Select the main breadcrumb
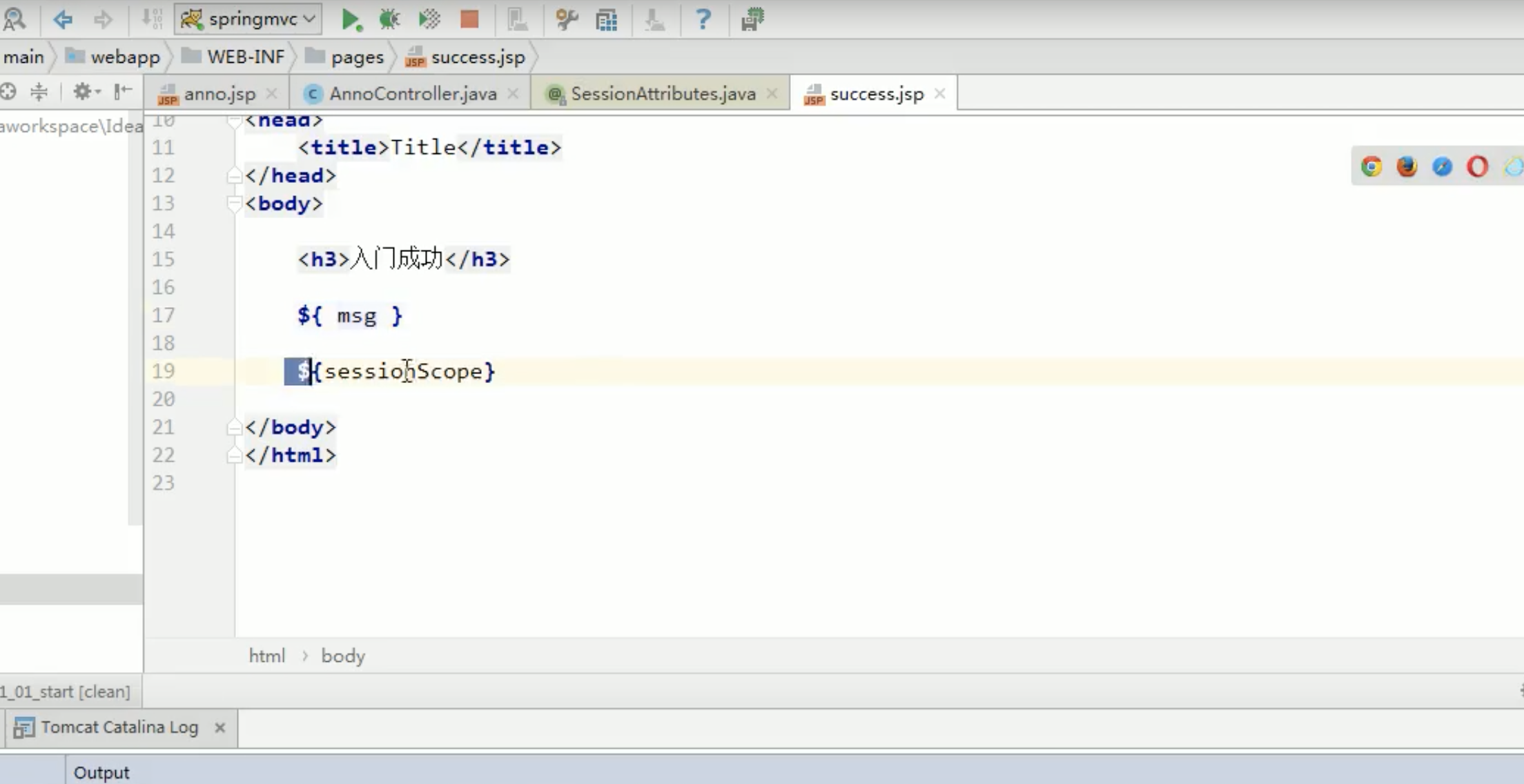Viewport: 1524px width, 784px height. click(x=23, y=57)
